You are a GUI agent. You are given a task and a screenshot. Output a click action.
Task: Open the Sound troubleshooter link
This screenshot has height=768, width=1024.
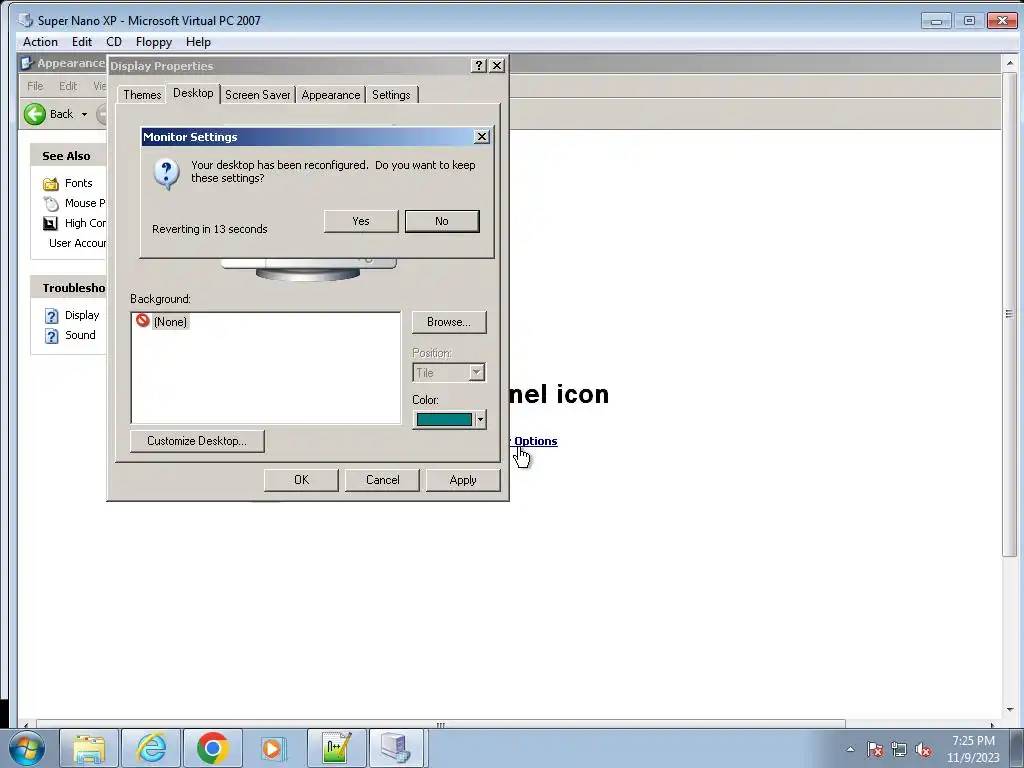[80, 335]
